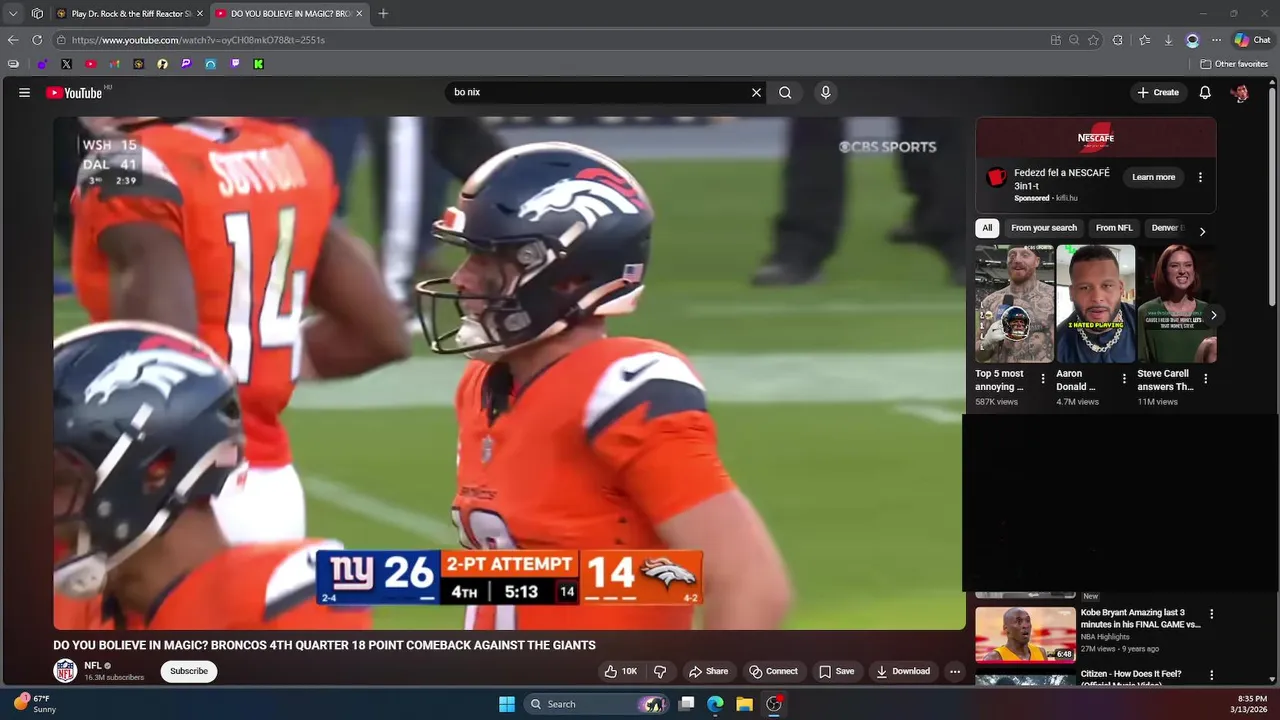
Task: Open Copilot Chat button
Action: pyautogui.click(x=1252, y=40)
